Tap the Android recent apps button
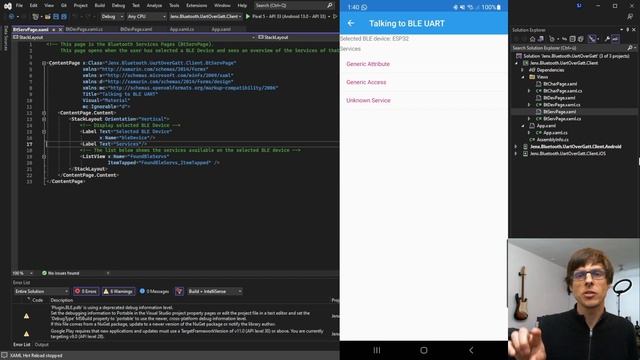 (x=377, y=350)
